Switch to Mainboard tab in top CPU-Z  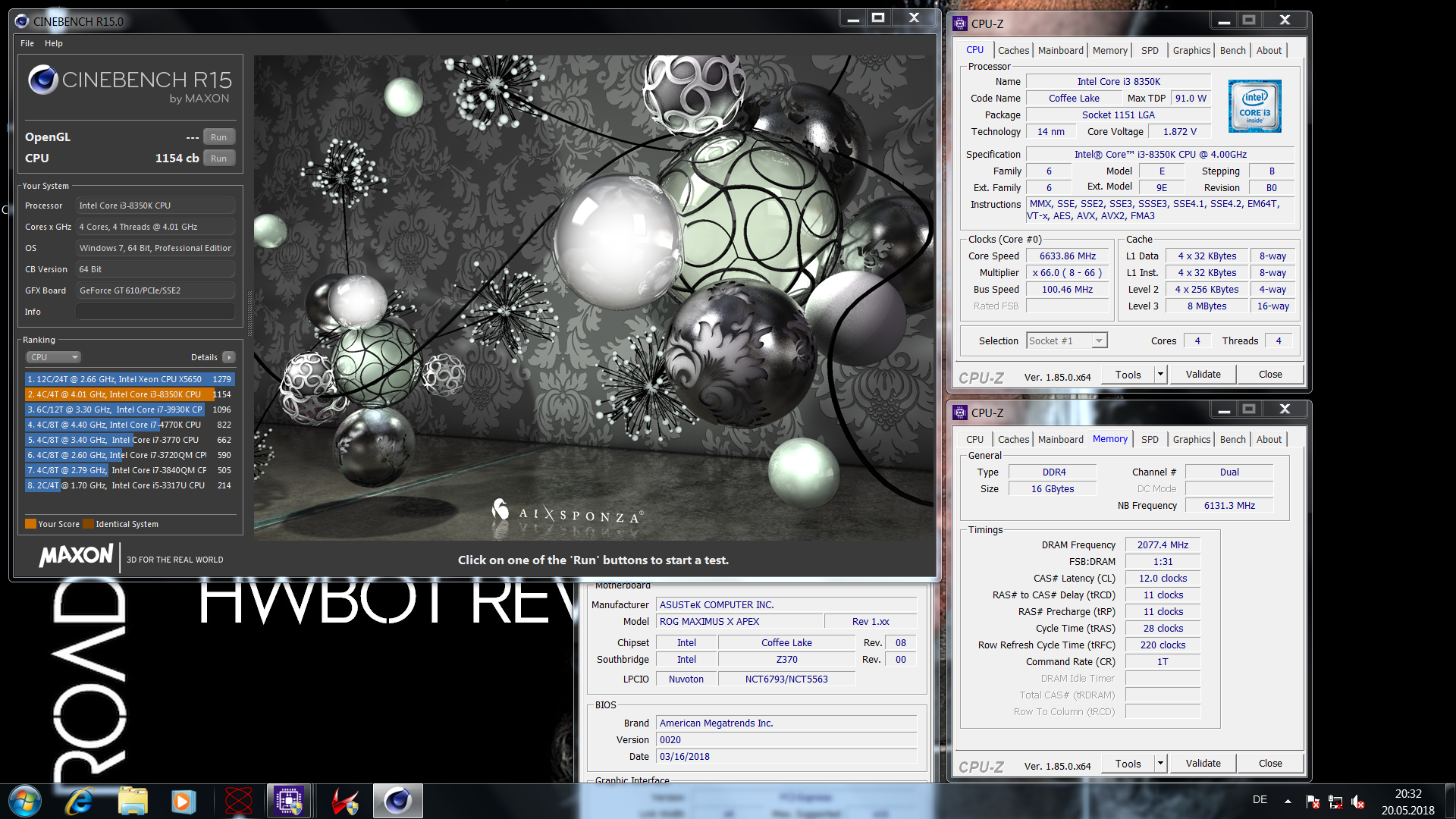[1060, 50]
